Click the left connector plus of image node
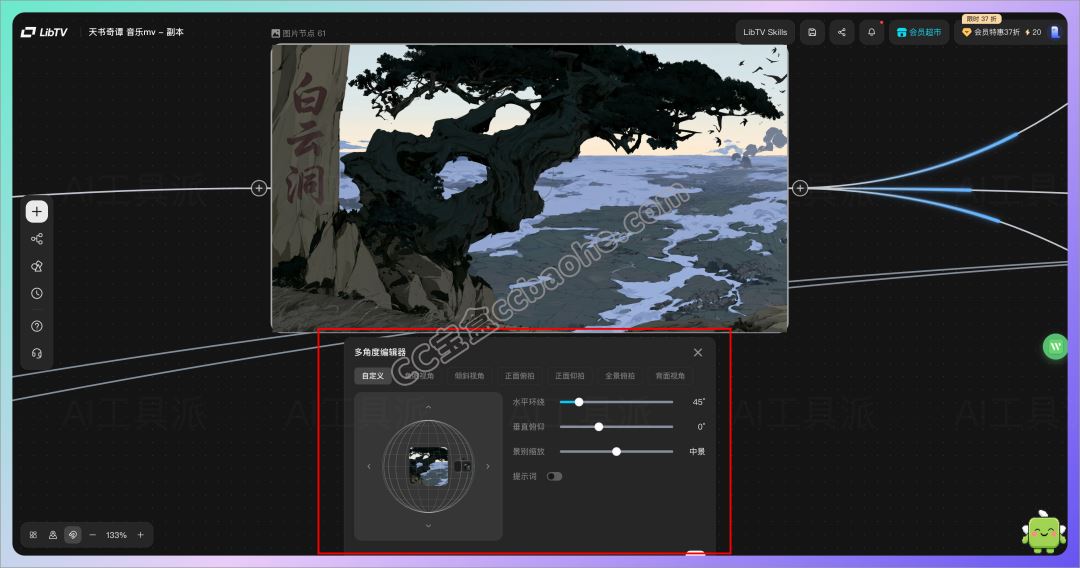This screenshot has width=1080, height=568. tap(259, 188)
